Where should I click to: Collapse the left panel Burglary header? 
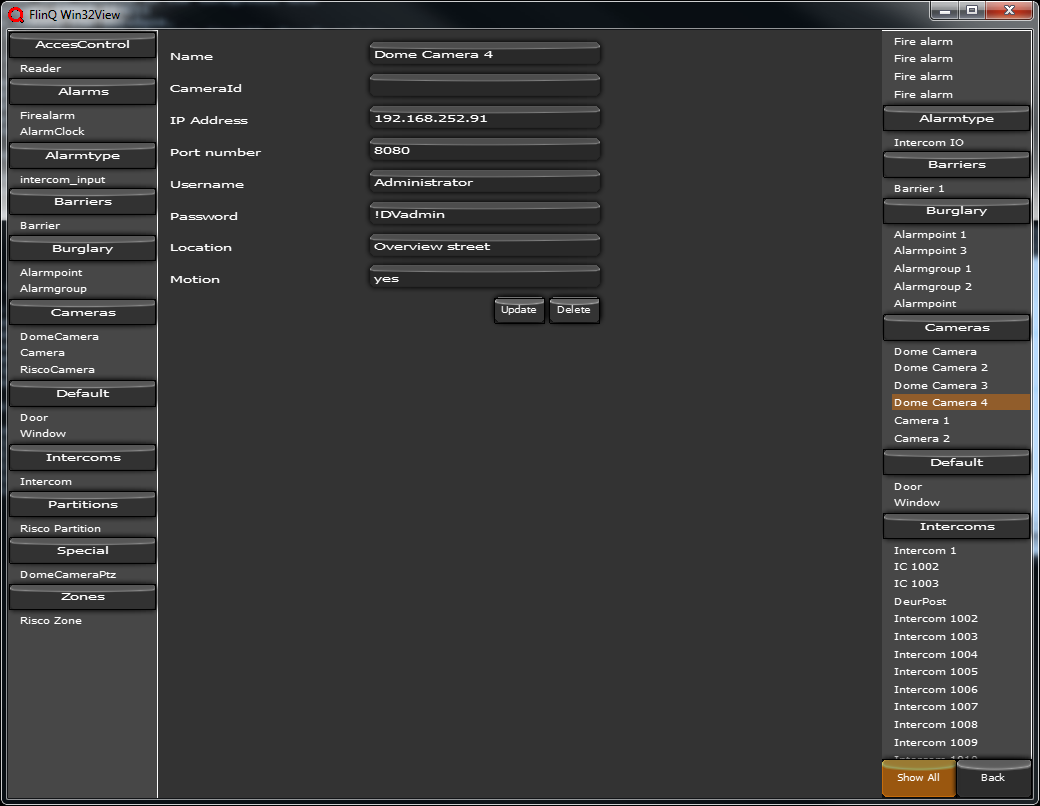[x=83, y=248]
